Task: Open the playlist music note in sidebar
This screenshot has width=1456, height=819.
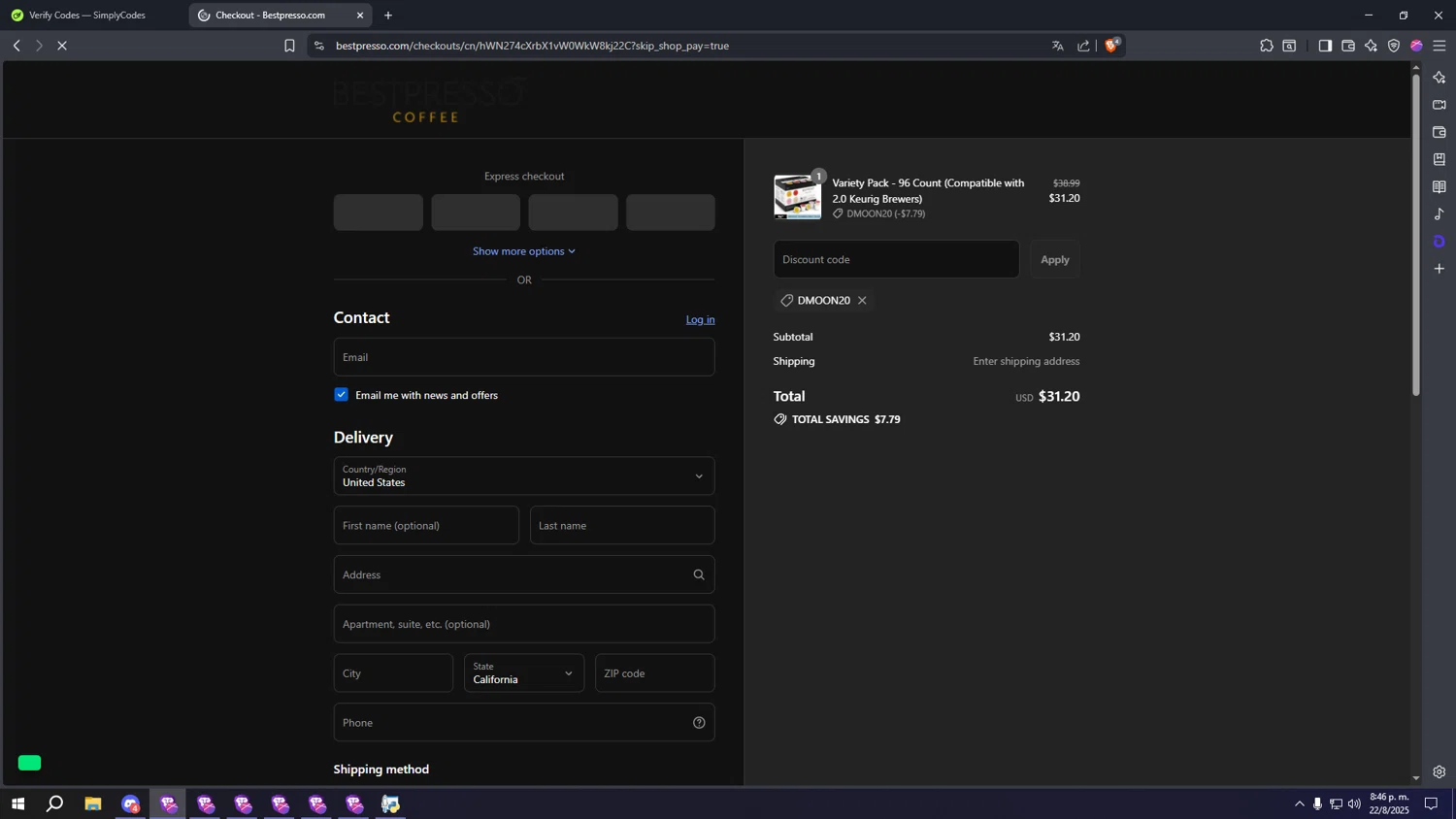Action: (x=1439, y=213)
